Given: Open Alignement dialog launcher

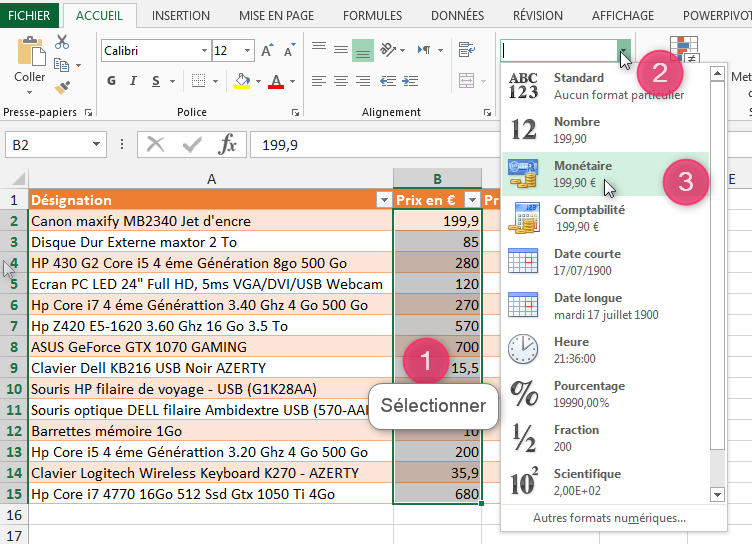Looking at the screenshot, I should (487, 113).
